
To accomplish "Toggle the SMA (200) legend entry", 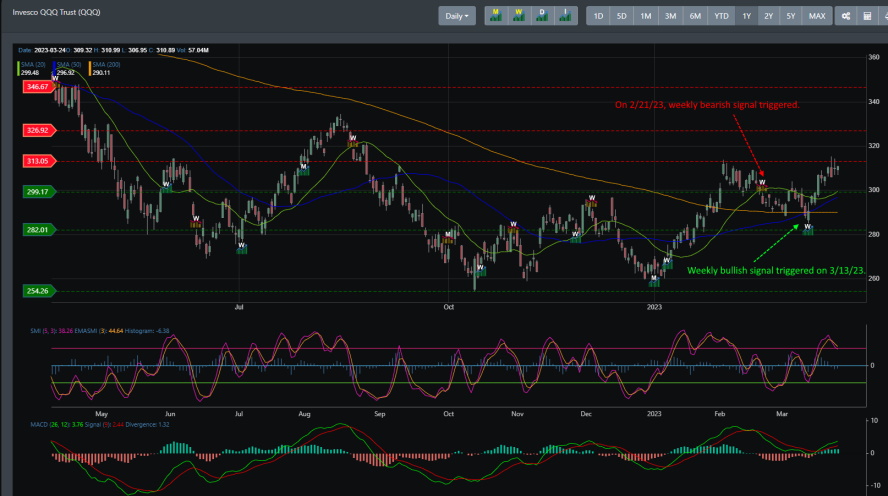I will click(105, 69).
